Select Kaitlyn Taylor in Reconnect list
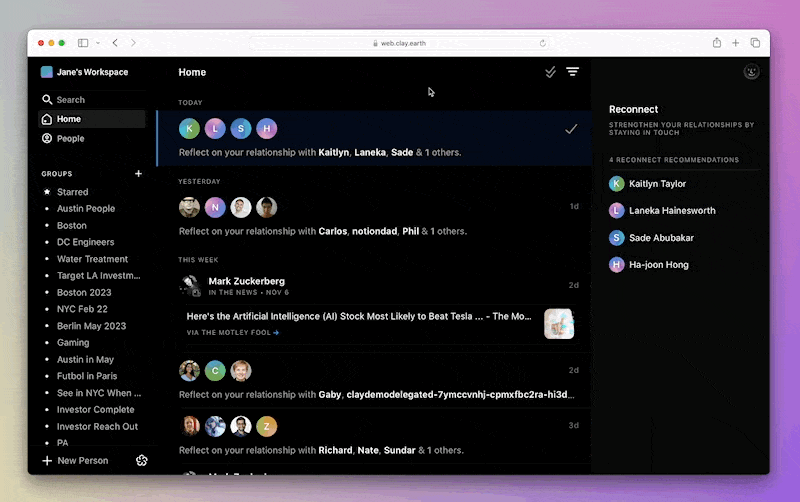This screenshot has height=502, width=800. click(648, 184)
